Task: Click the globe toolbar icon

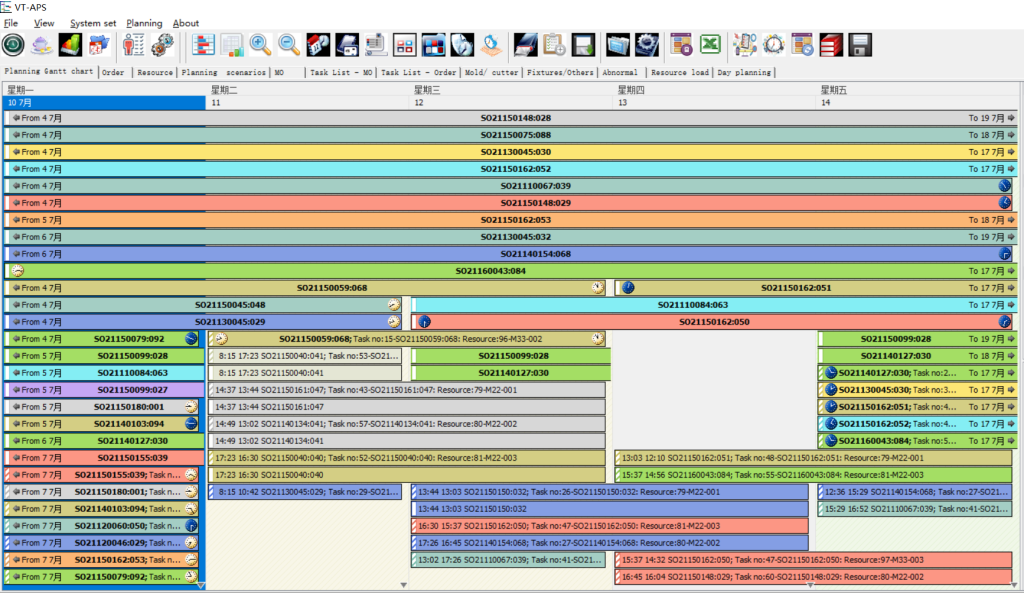Action: tap(463, 45)
